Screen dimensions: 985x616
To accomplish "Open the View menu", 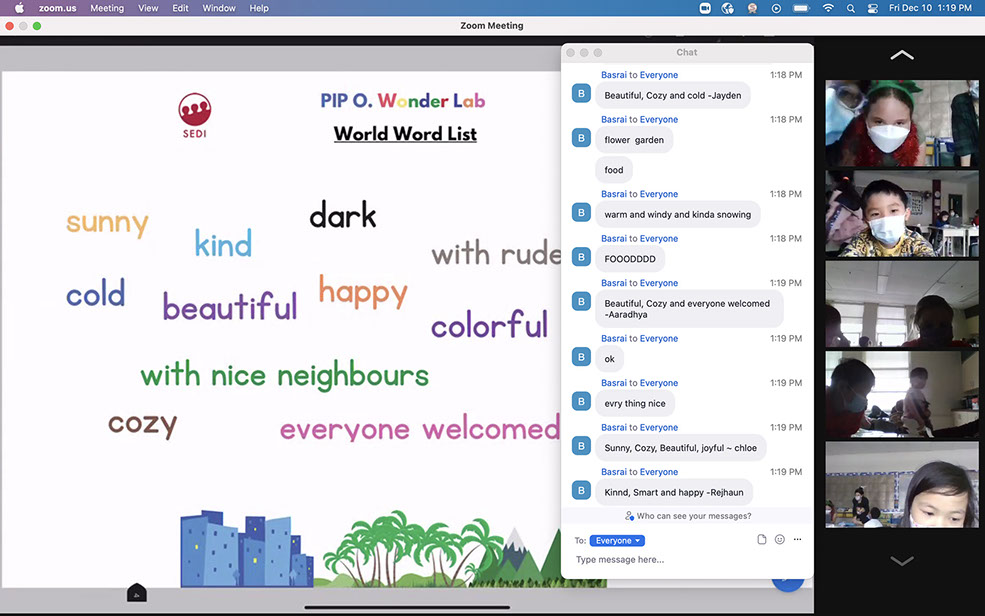I will pyautogui.click(x=148, y=8).
